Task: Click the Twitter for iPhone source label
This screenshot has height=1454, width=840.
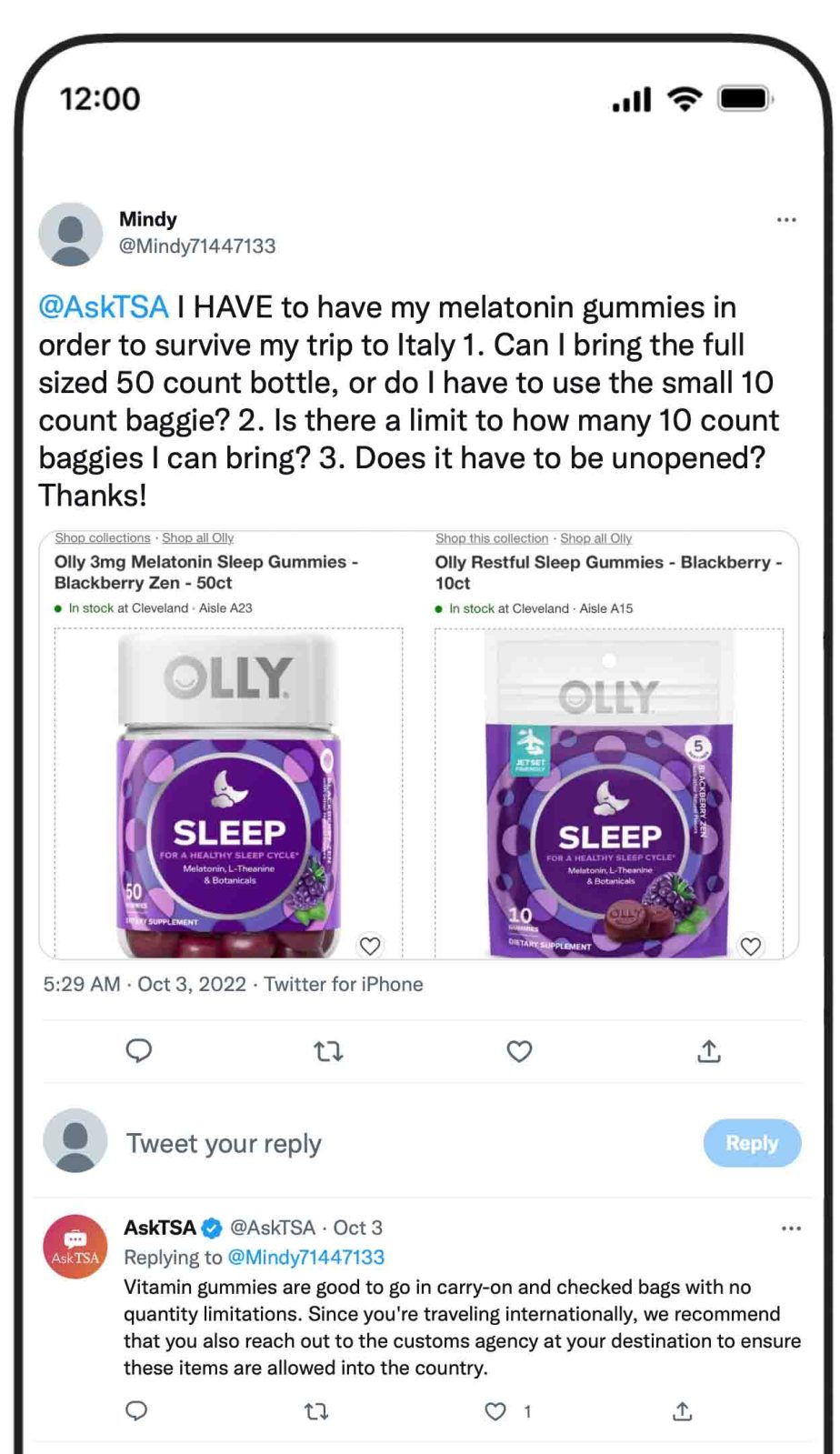Action: click(x=344, y=985)
